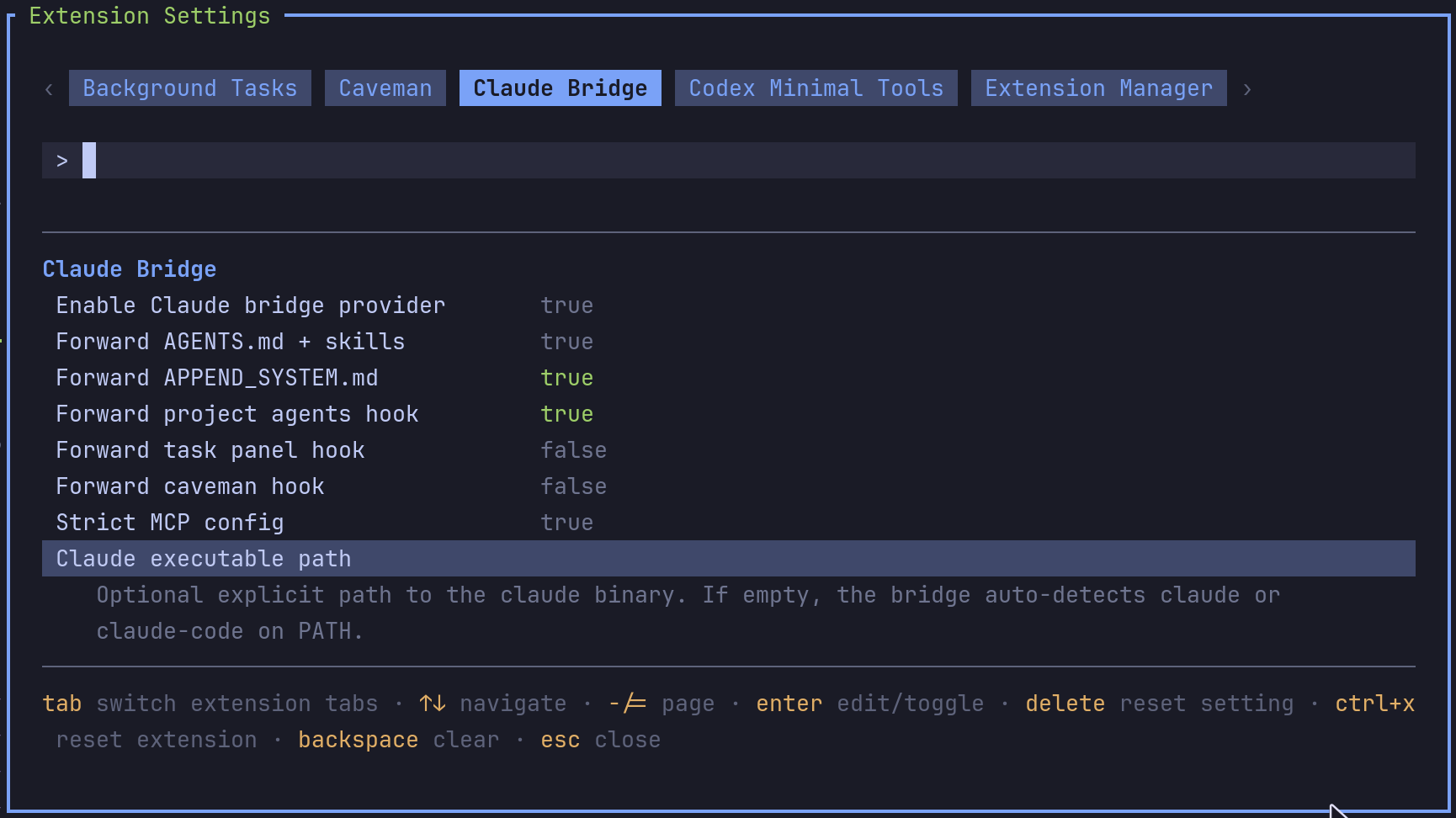Screen dimensions: 1456x818
Task: Toggle Forward AGENTS.md + skills true value
Action: point(567,342)
